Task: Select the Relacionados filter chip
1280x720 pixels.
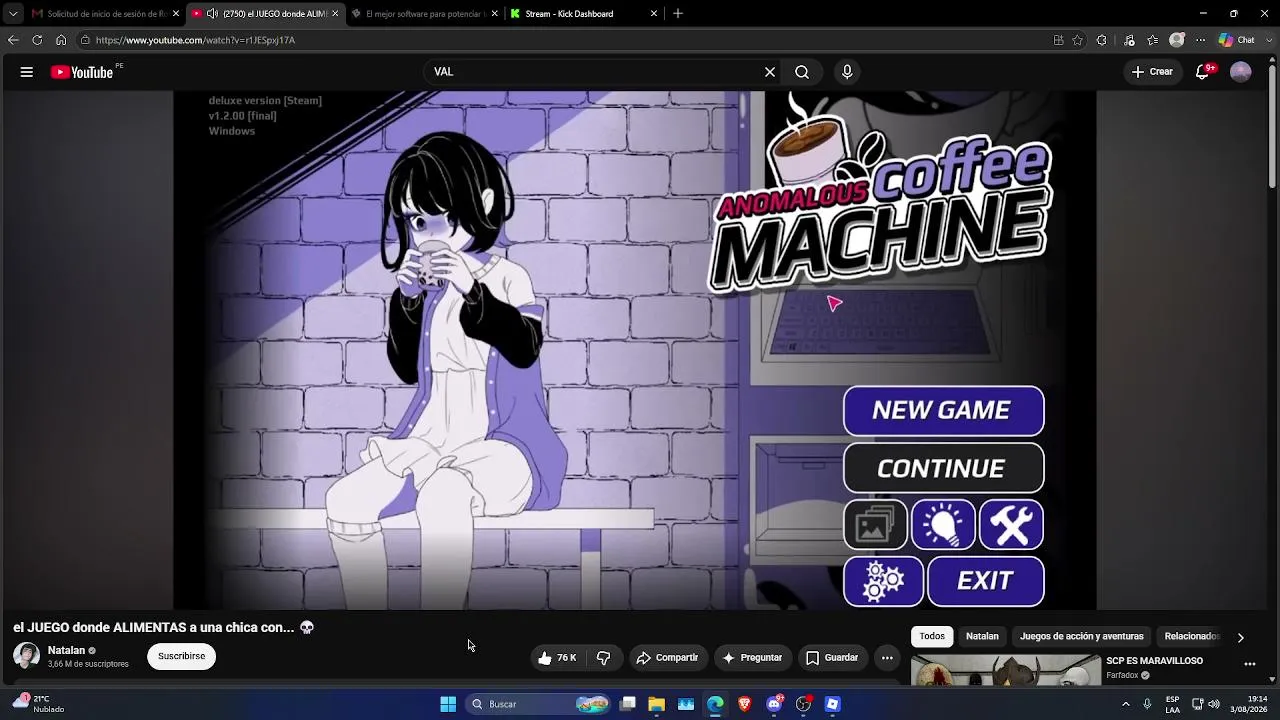Action: pyautogui.click(x=1192, y=636)
